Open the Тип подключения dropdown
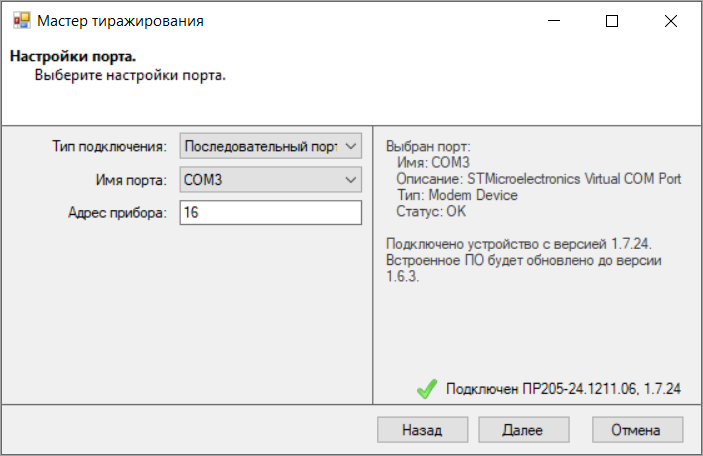703x456 pixels. click(x=270, y=146)
